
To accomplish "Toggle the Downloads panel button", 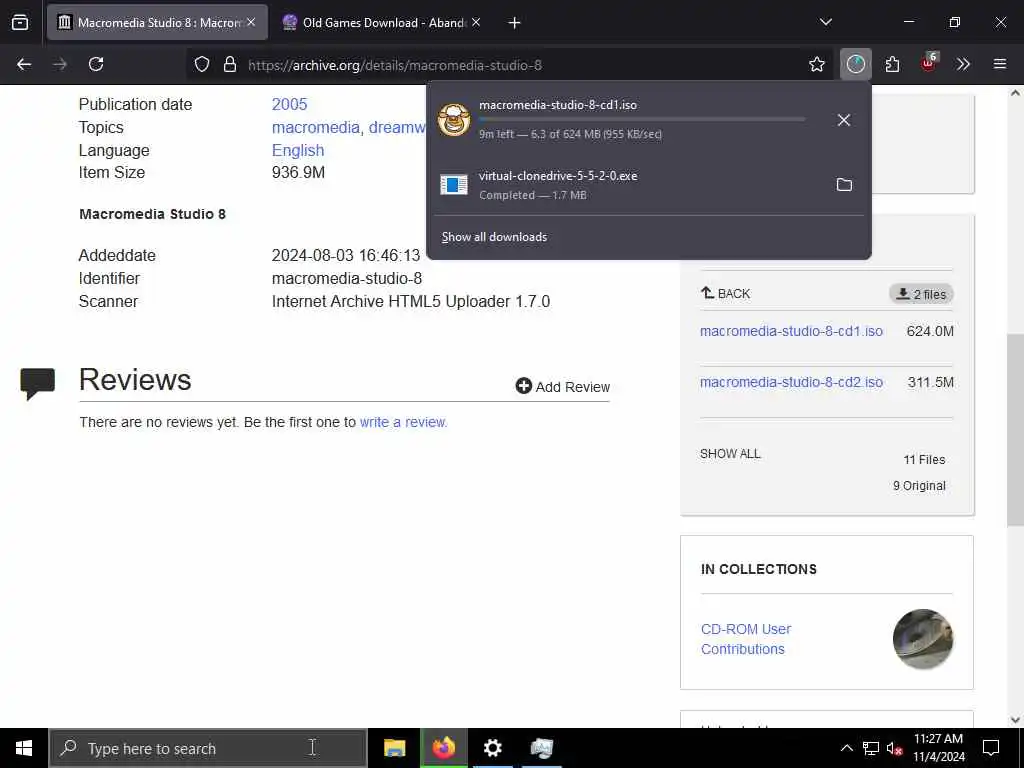I will 856,64.
